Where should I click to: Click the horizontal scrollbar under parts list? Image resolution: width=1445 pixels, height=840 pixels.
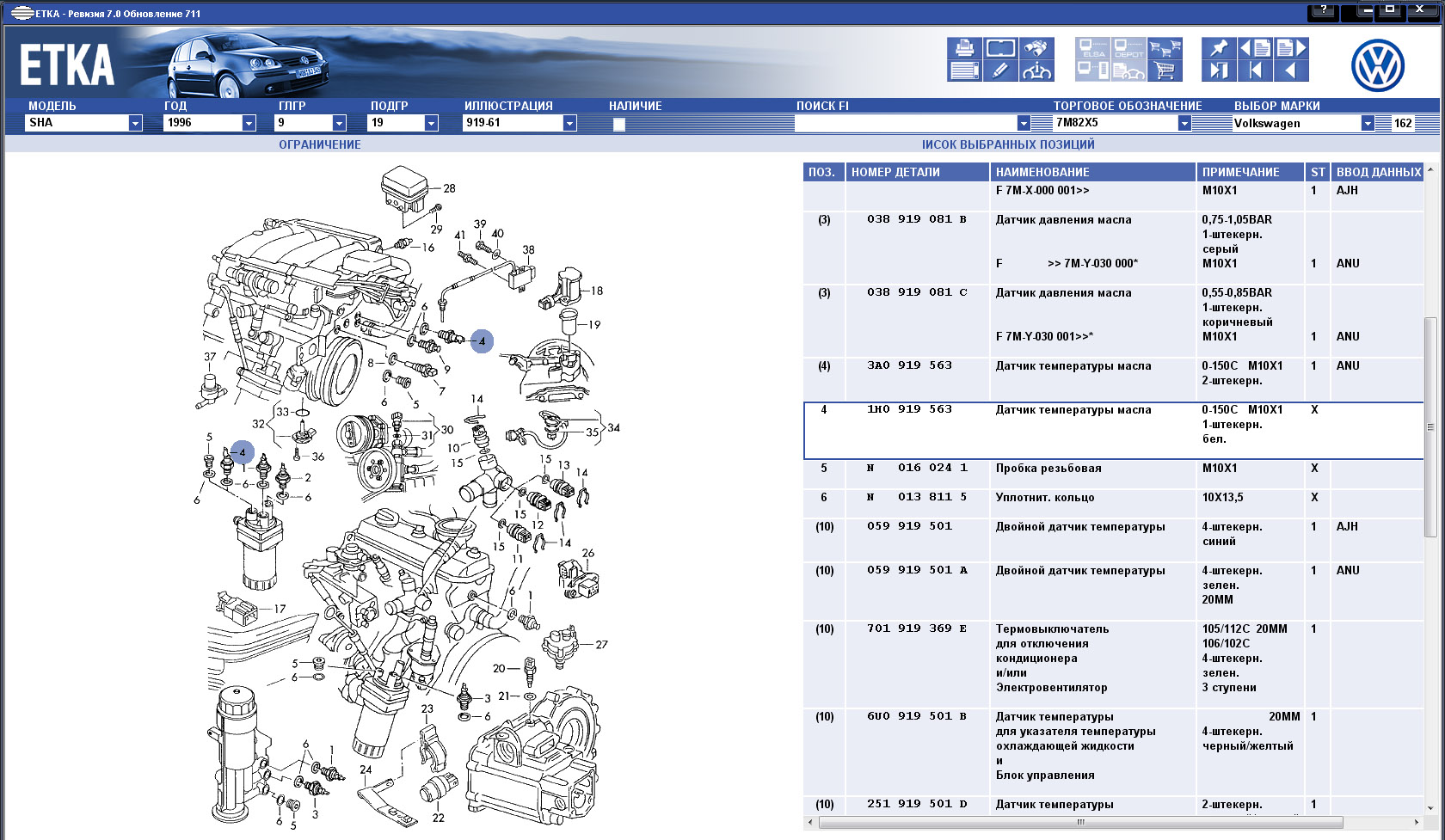tap(1081, 822)
